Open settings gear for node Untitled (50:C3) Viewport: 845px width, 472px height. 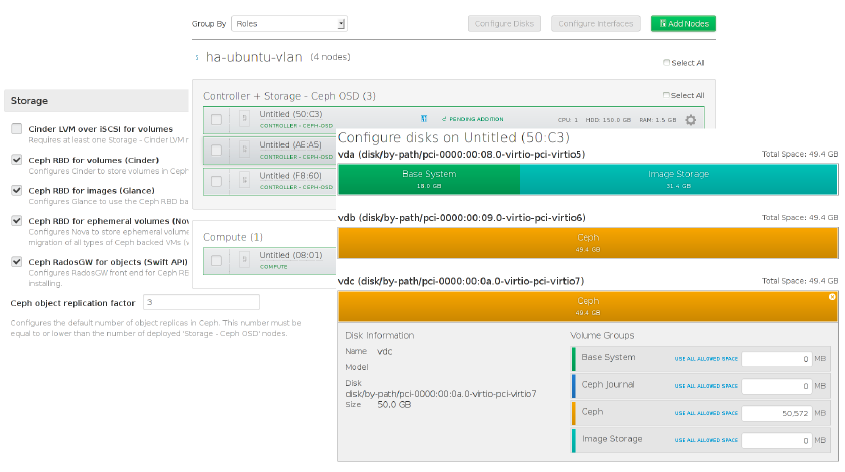click(690, 120)
